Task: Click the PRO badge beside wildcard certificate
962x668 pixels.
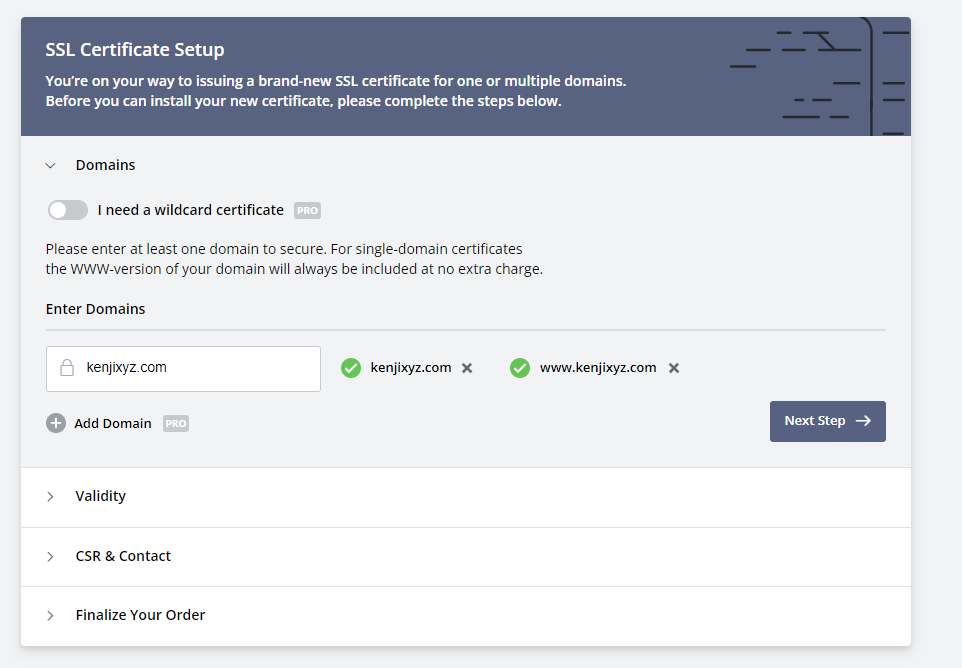Action: 307,211
